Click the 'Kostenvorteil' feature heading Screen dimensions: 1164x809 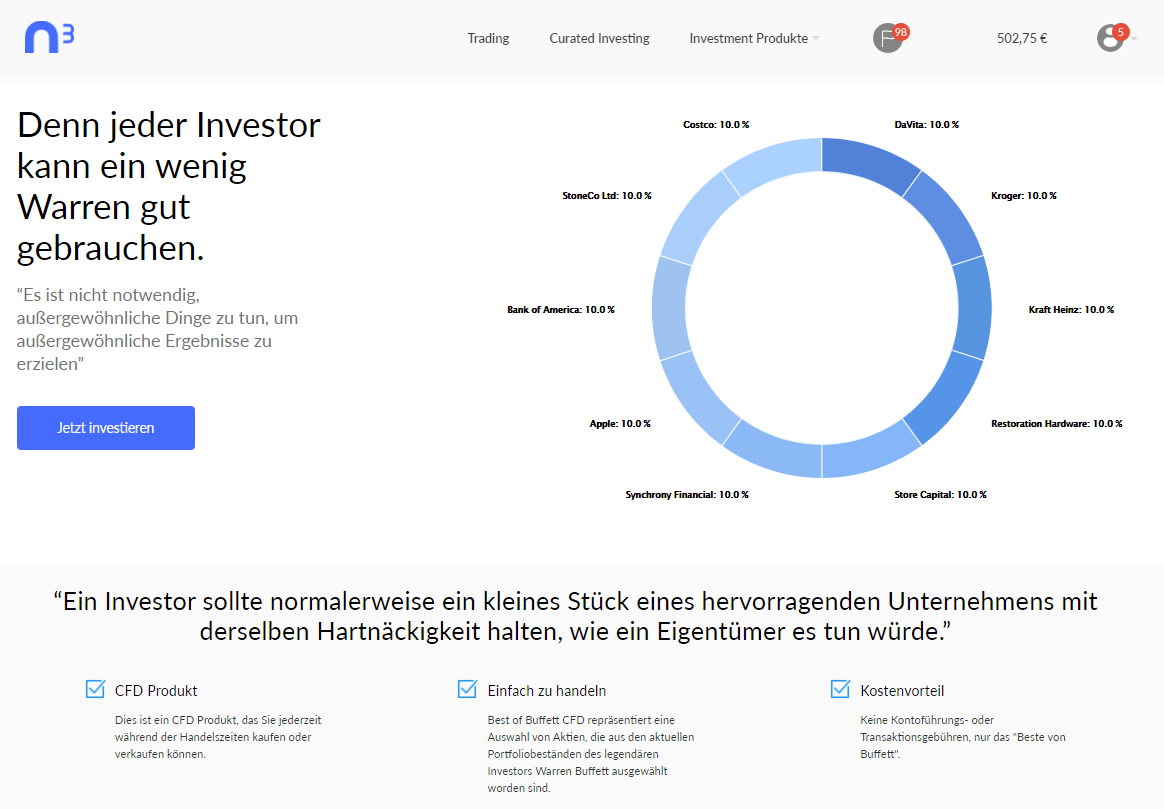(x=902, y=690)
